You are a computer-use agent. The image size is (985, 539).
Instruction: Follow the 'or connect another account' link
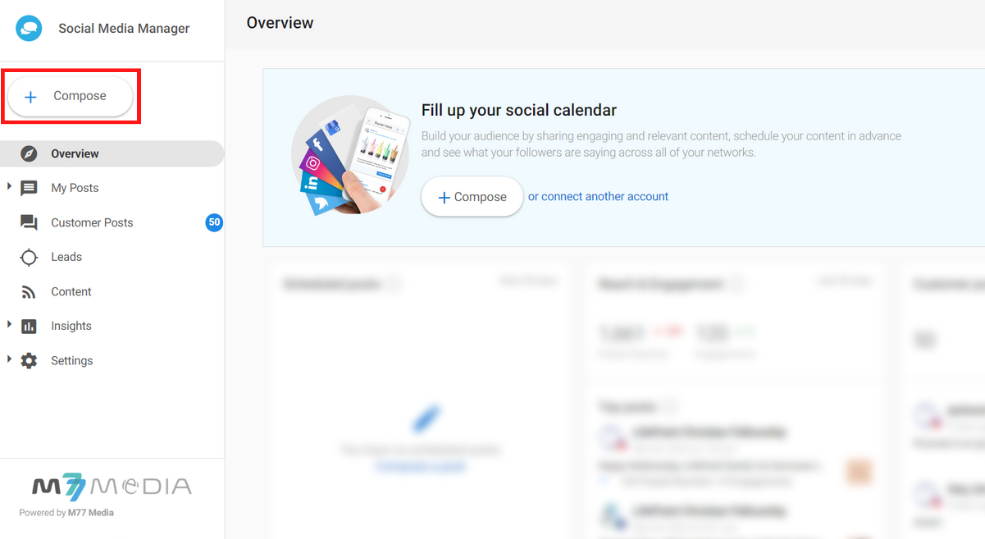tap(598, 197)
